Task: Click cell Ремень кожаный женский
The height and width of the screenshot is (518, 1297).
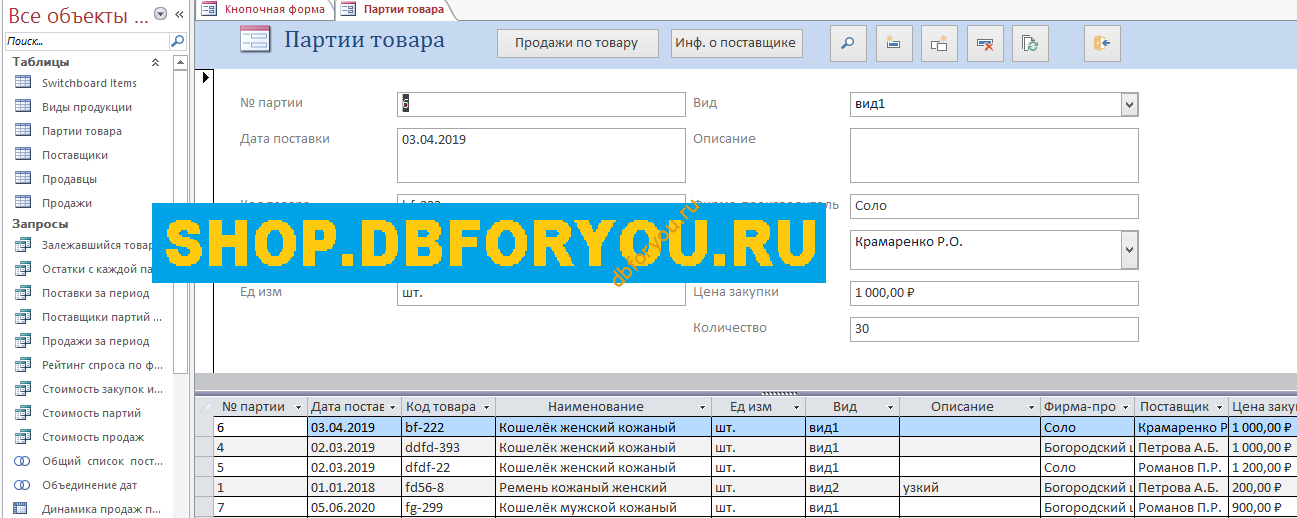Action: (603, 487)
